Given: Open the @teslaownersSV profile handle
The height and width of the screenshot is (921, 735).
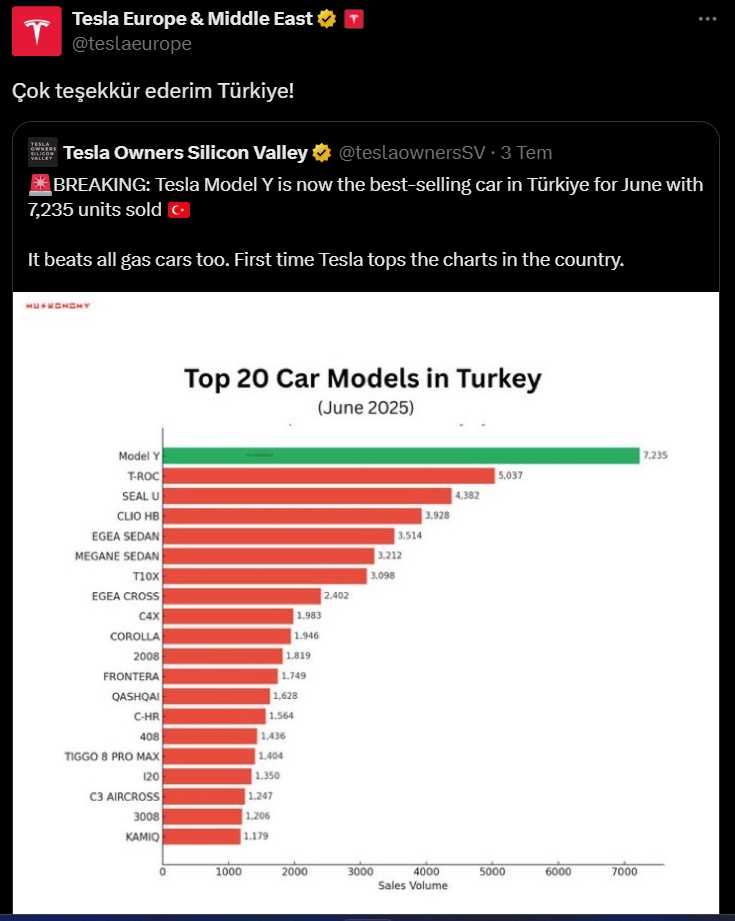Looking at the screenshot, I should pos(411,152).
